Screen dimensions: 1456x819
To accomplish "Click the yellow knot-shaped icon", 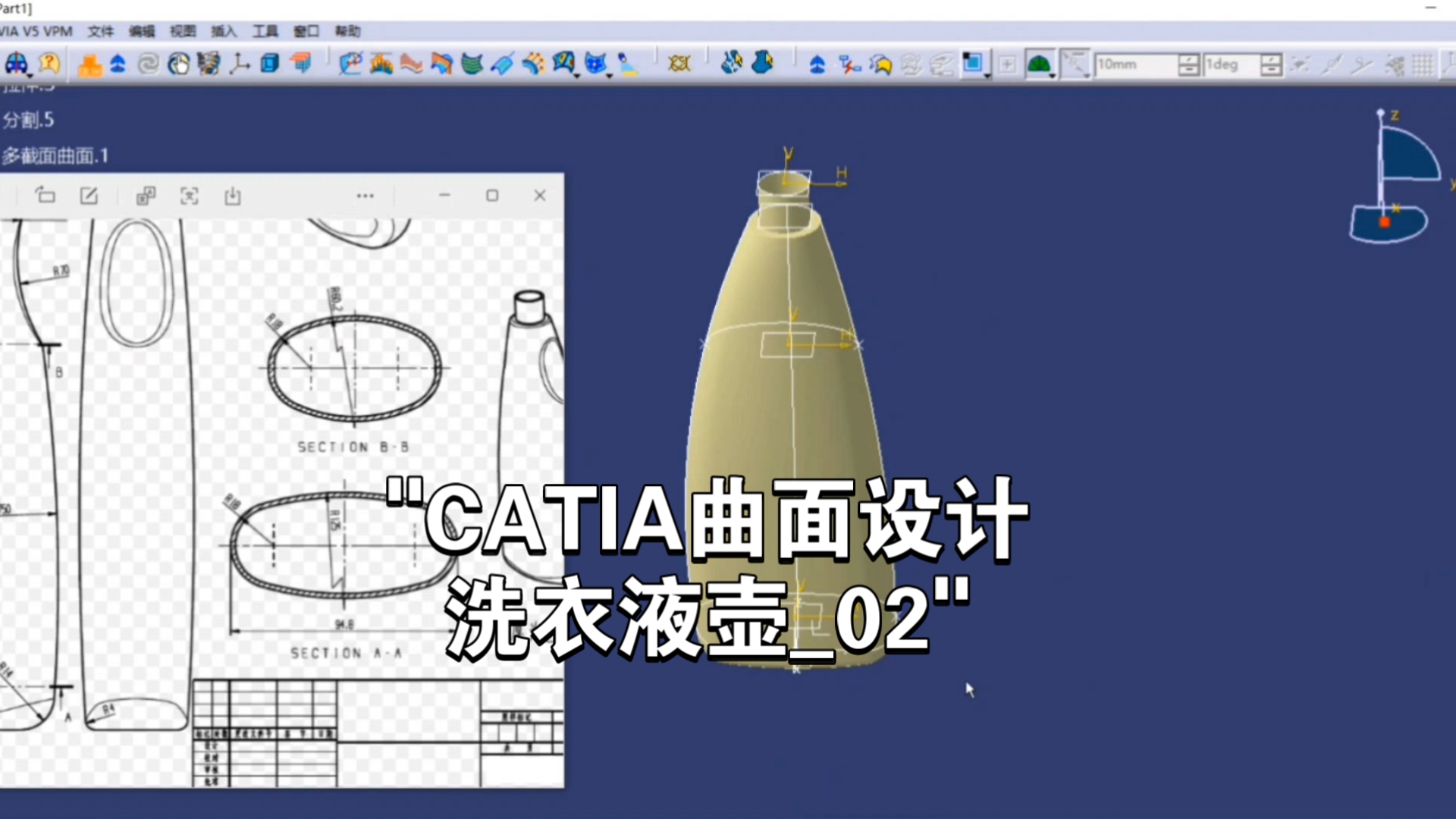I will pyautogui.click(x=679, y=64).
